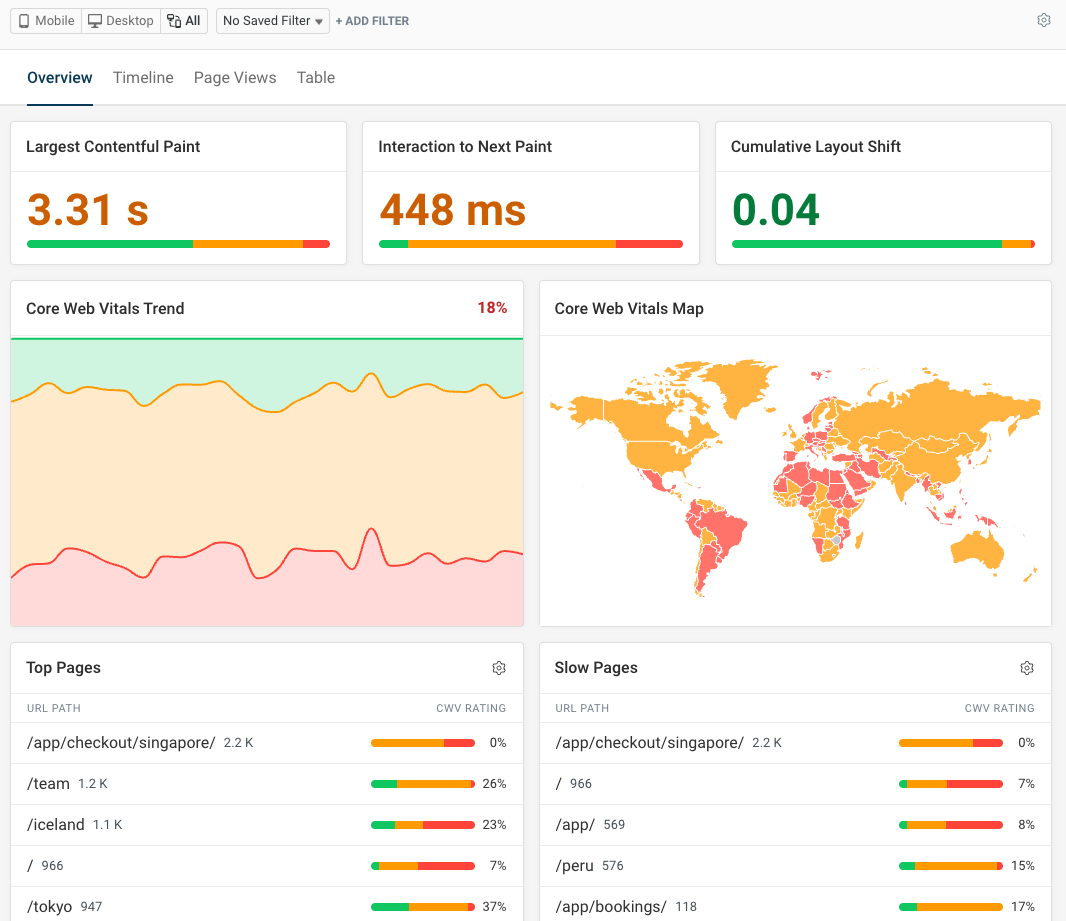1066x921 pixels.
Task: Click the monitor glyph beside Desktop label
Action: (93, 20)
